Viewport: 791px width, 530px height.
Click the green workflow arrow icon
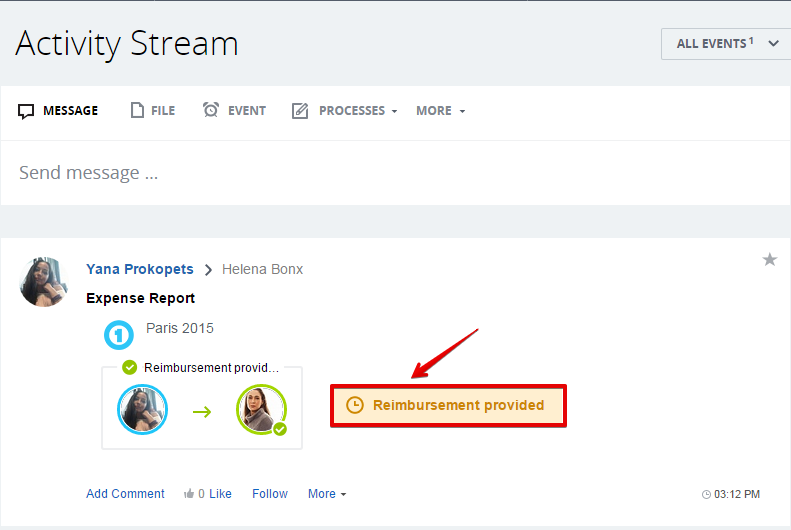point(202,412)
